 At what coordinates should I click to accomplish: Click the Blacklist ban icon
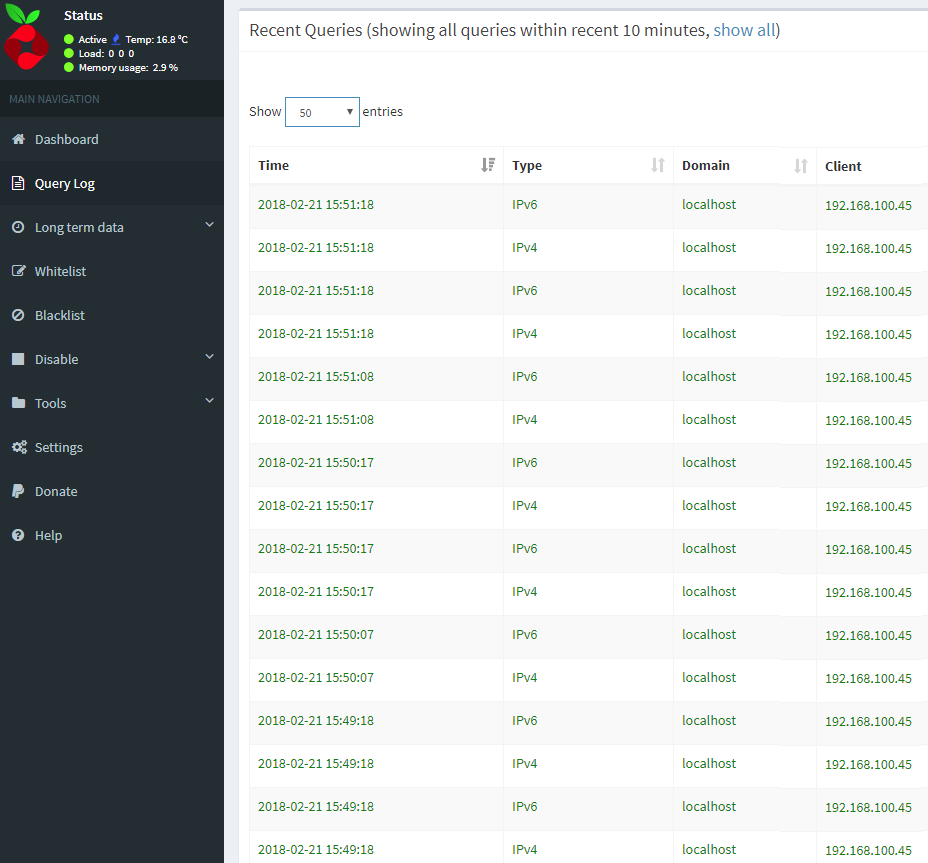click(x=18, y=316)
